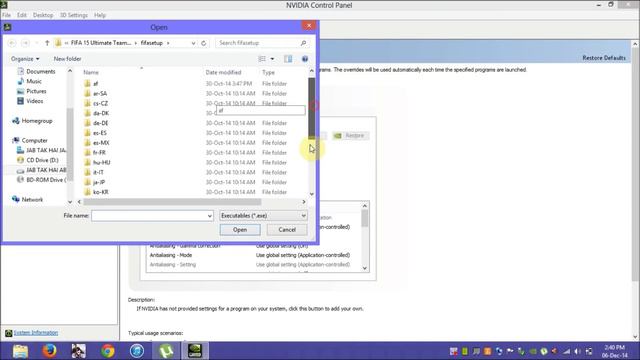Sort by Name column header
640x360 pixels.
tap(91, 72)
